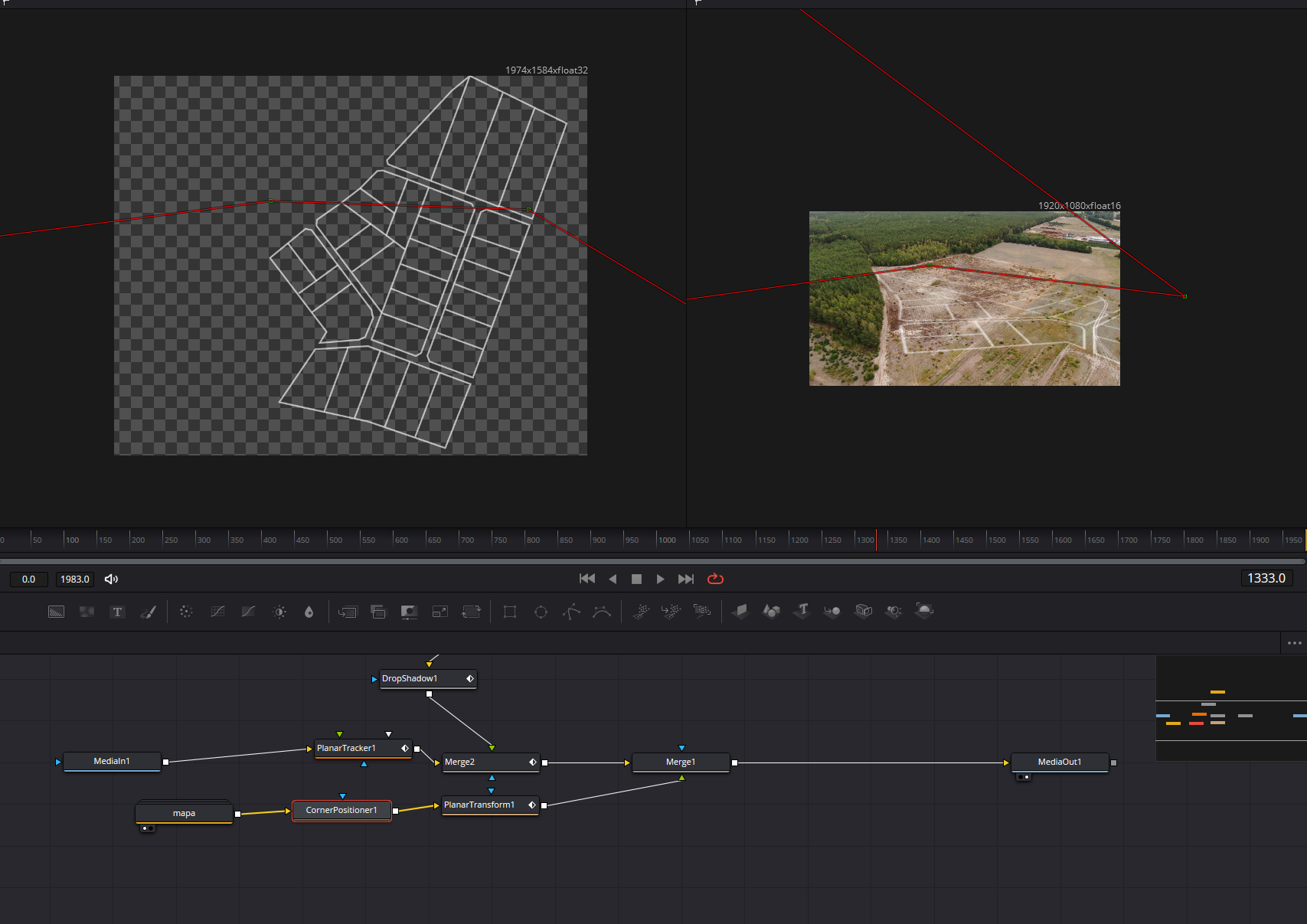Click render end field 1983.0
The image size is (1307, 924).
[75, 580]
